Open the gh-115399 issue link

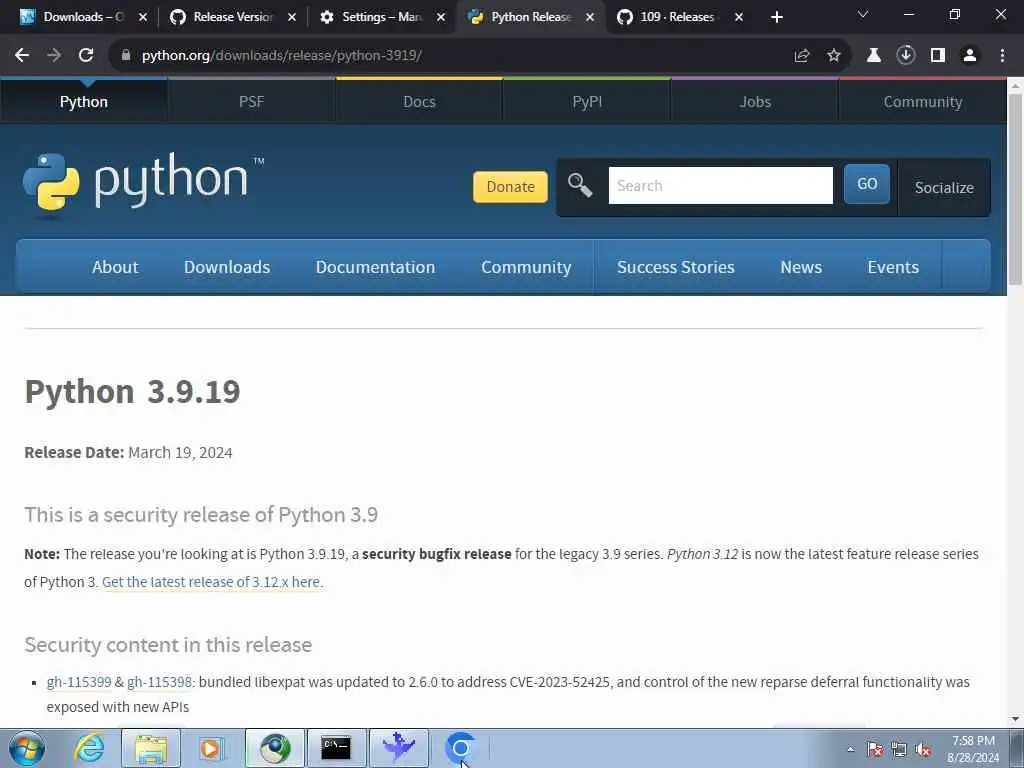pos(79,682)
